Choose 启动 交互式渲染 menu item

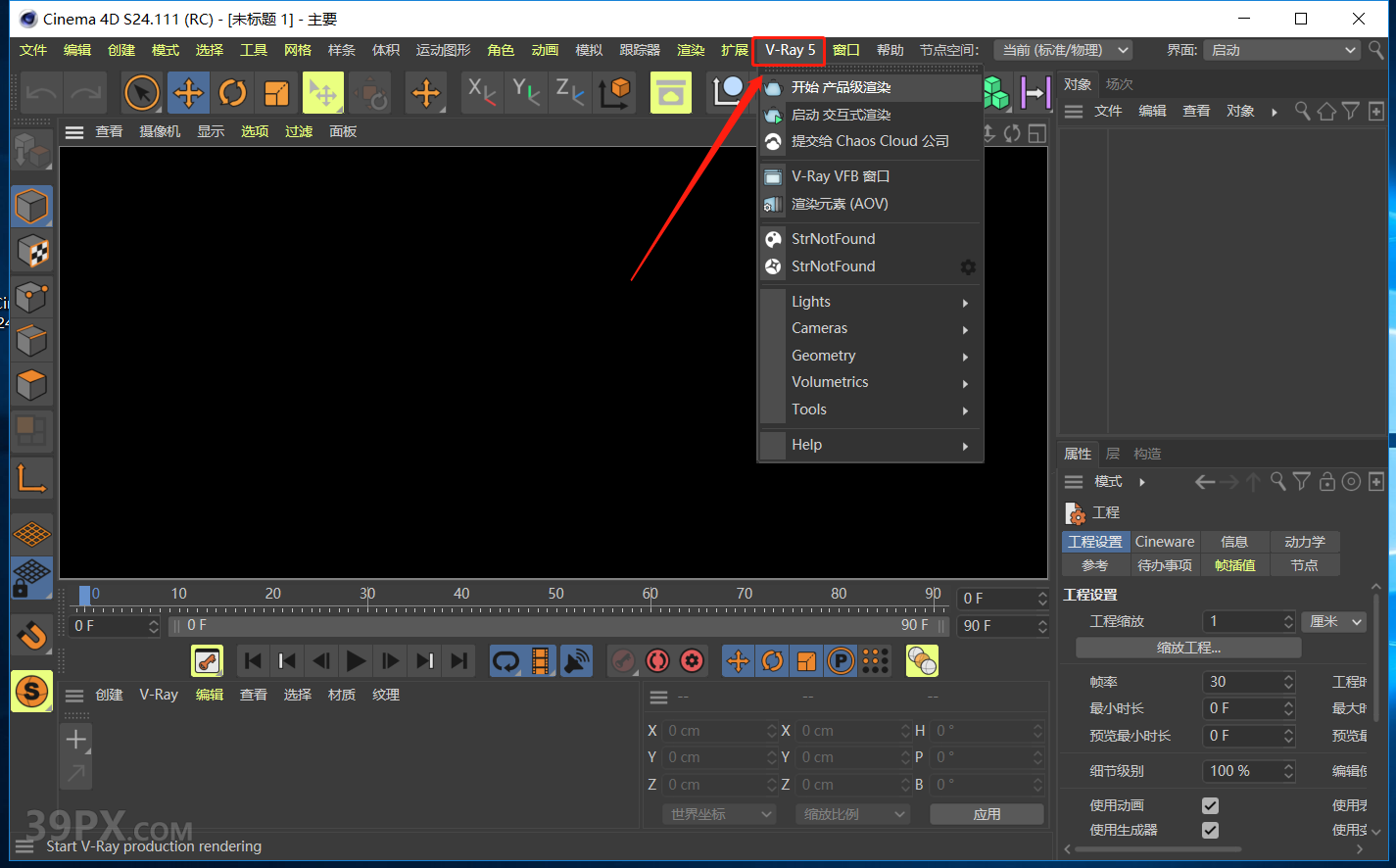[871, 115]
